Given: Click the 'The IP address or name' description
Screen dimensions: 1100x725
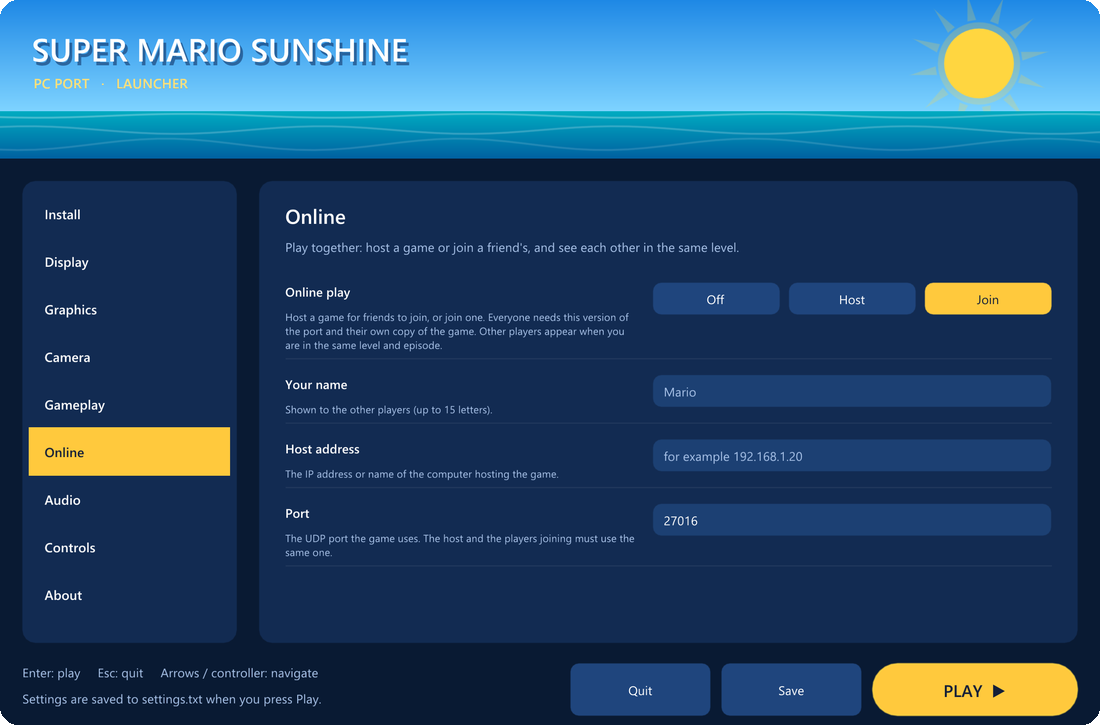Looking at the screenshot, I should pyautogui.click(x=422, y=474).
